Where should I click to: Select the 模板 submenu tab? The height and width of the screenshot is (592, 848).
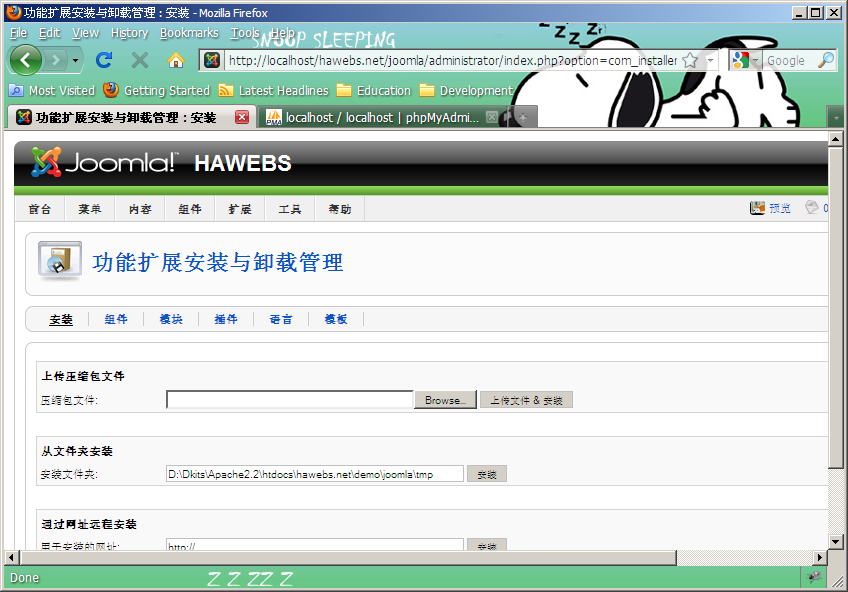(x=336, y=319)
